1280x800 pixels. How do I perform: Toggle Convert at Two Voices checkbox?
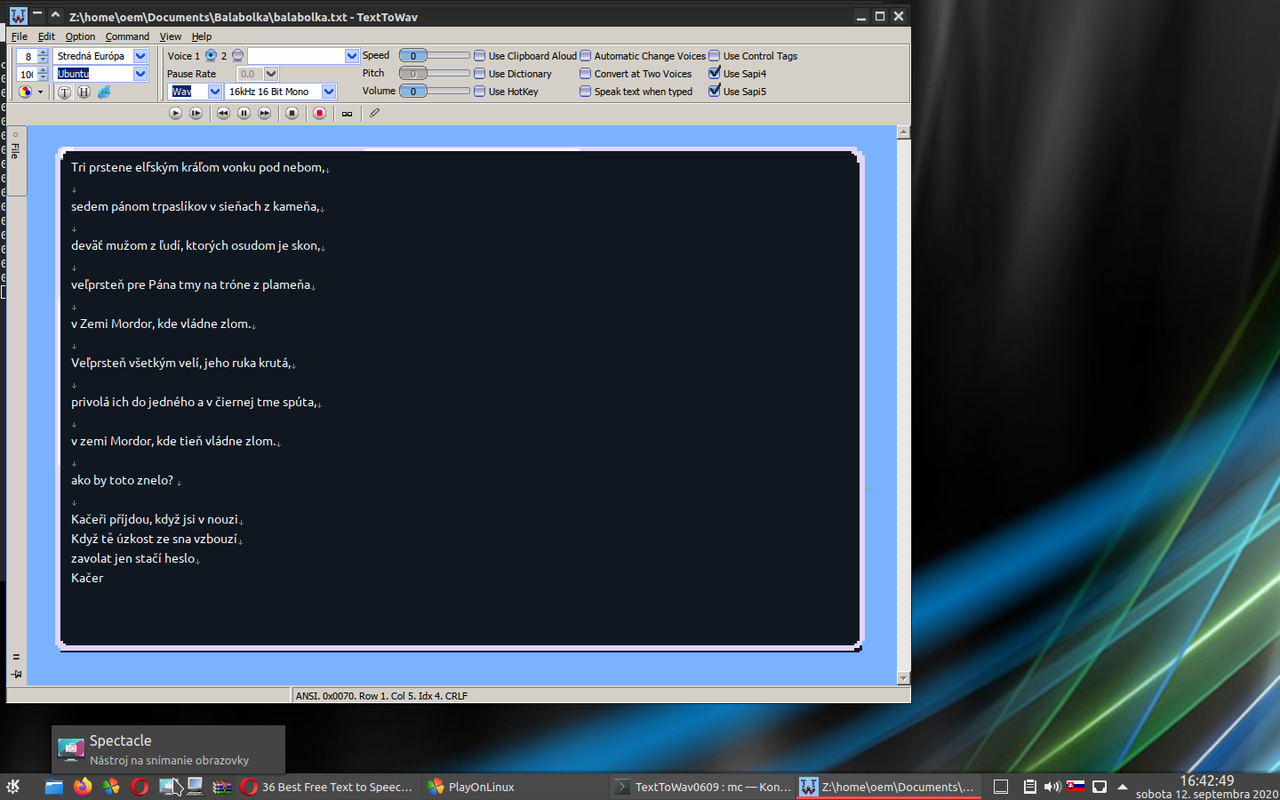586,74
